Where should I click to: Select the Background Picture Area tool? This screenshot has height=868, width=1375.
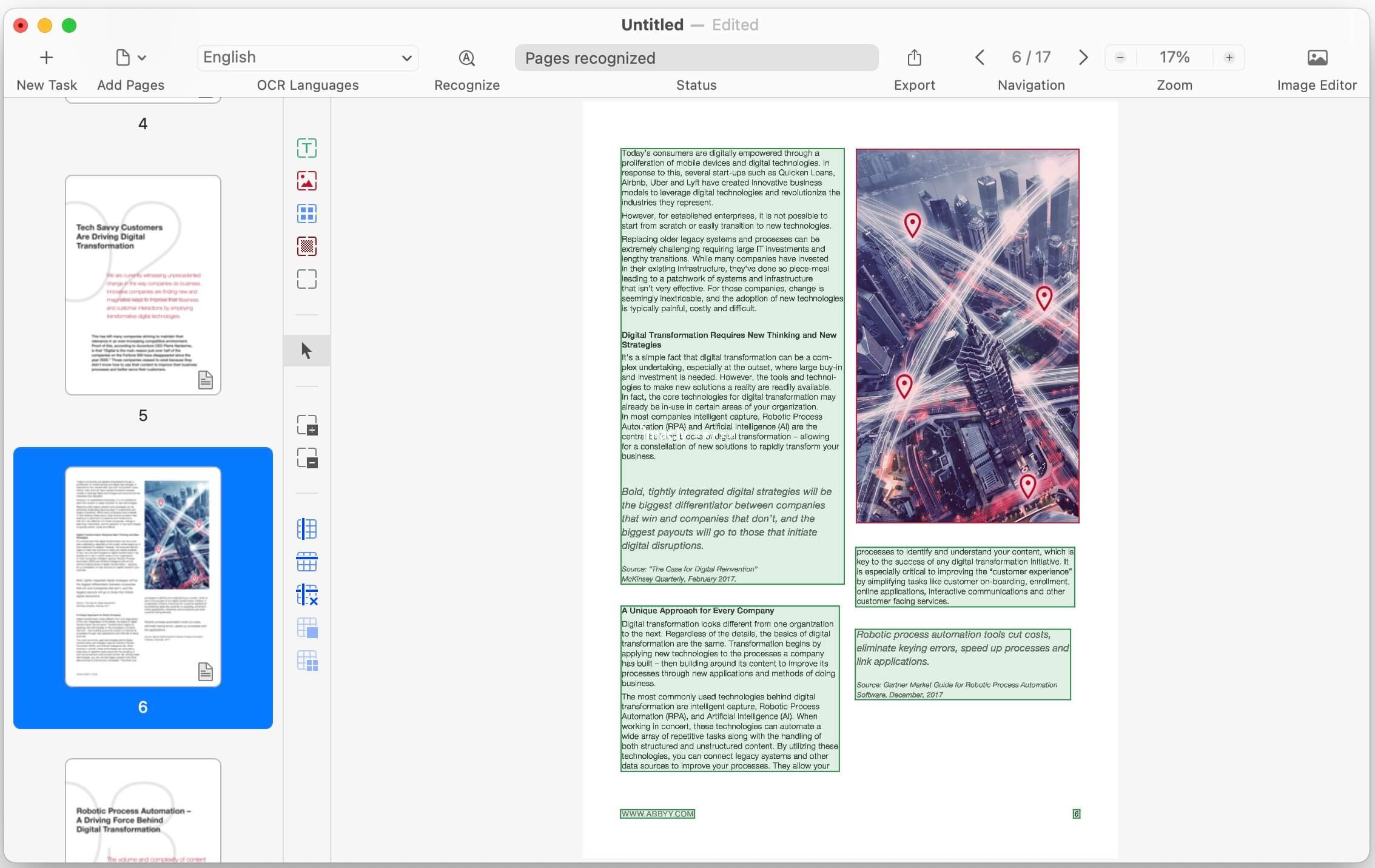tap(307, 246)
